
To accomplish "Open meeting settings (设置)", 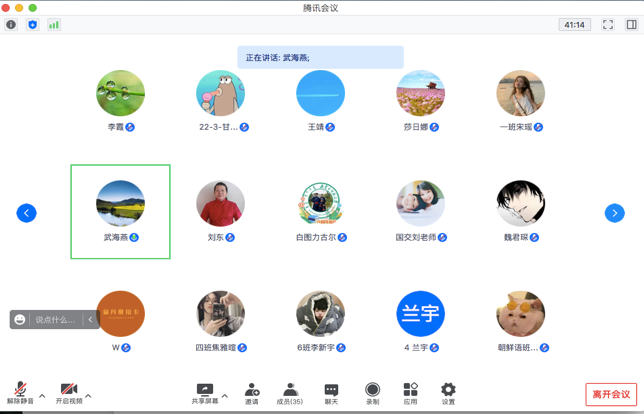I will pyautogui.click(x=448, y=392).
